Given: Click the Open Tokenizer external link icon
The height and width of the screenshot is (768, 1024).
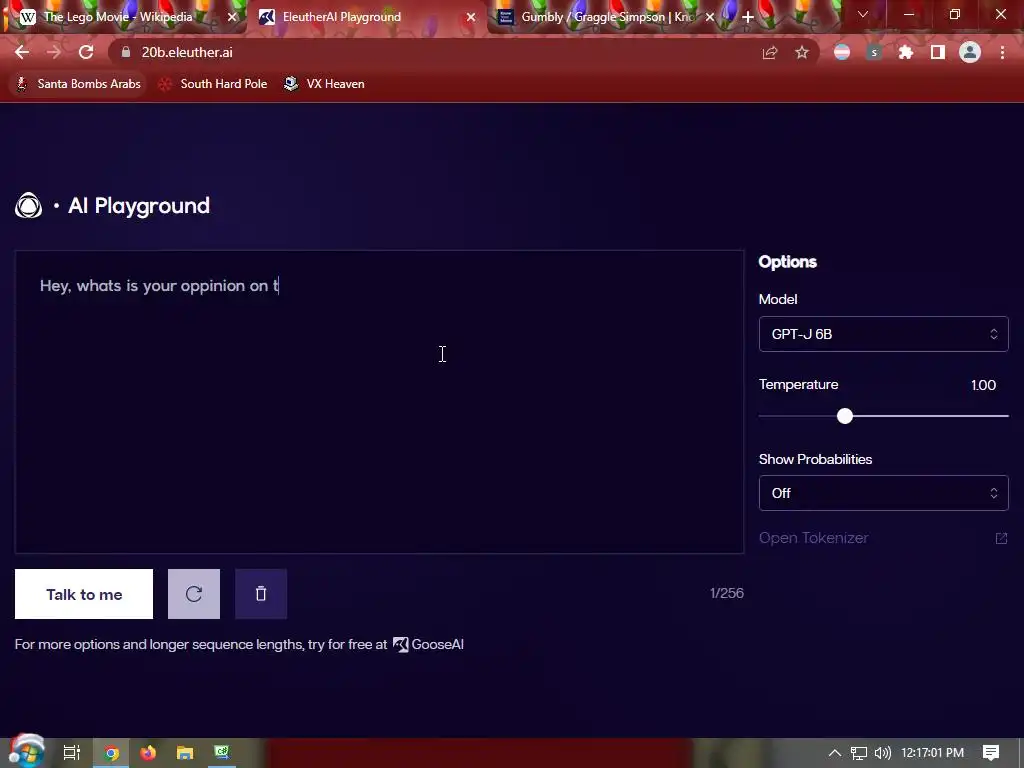Looking at the screenshot, I should pyautogui.click(x=1001, y=538).
